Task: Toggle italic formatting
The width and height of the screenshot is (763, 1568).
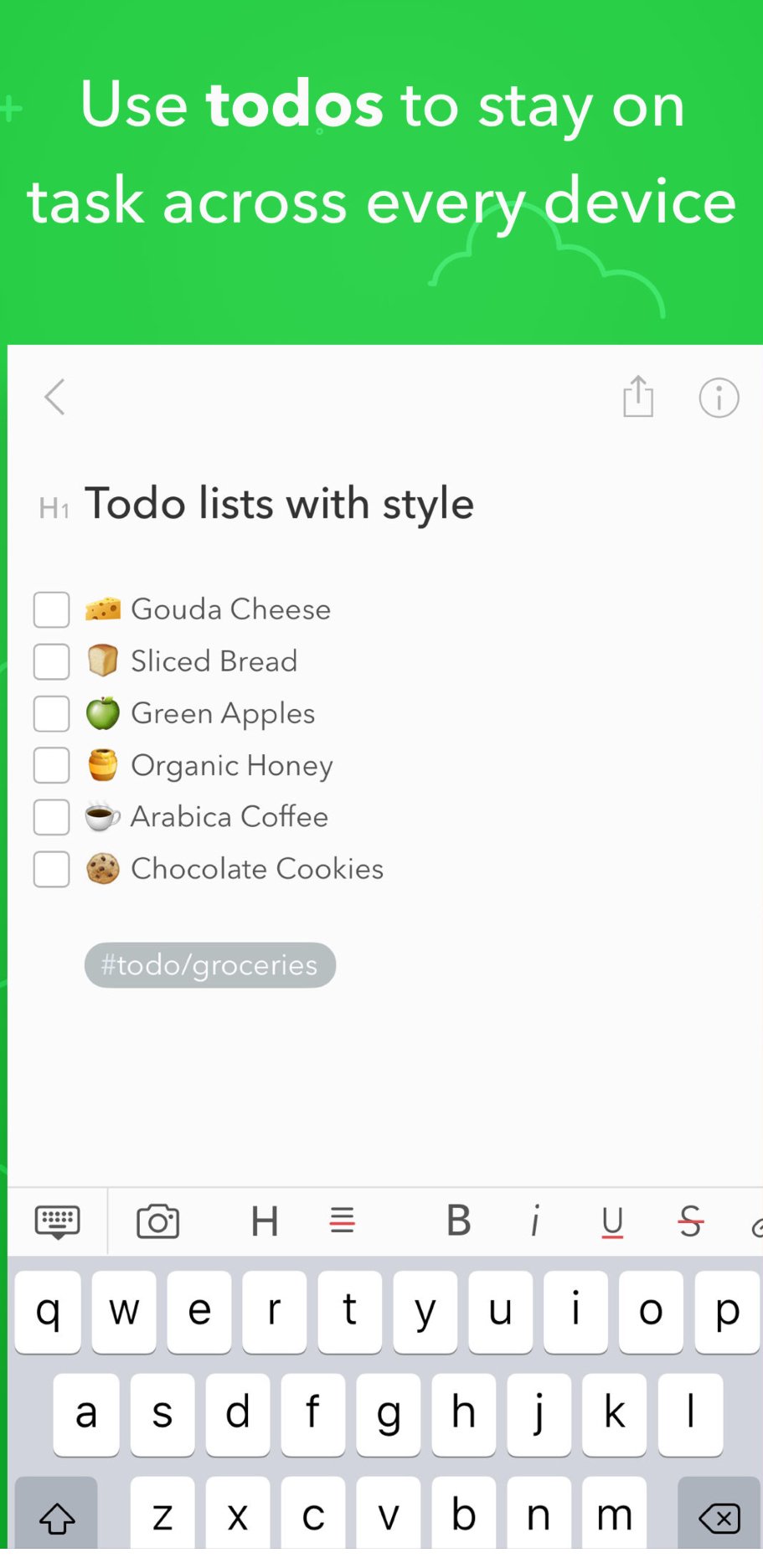Action: (x=535, y=1221)
